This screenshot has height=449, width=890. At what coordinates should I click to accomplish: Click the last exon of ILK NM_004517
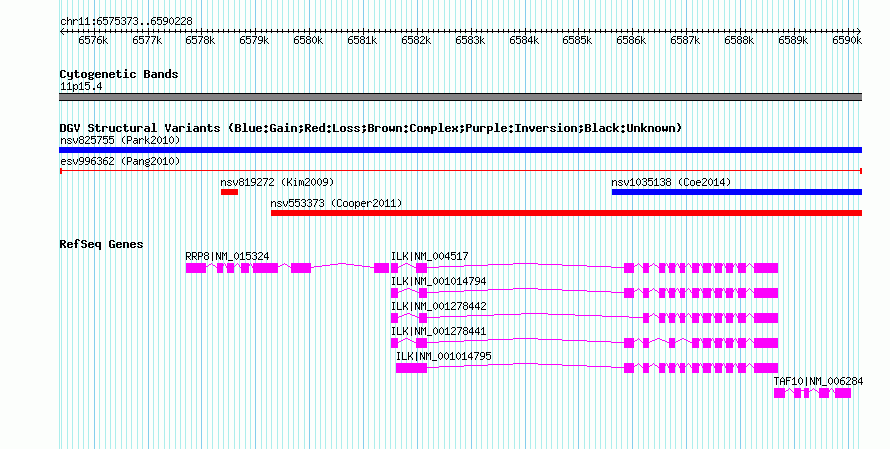766,268
